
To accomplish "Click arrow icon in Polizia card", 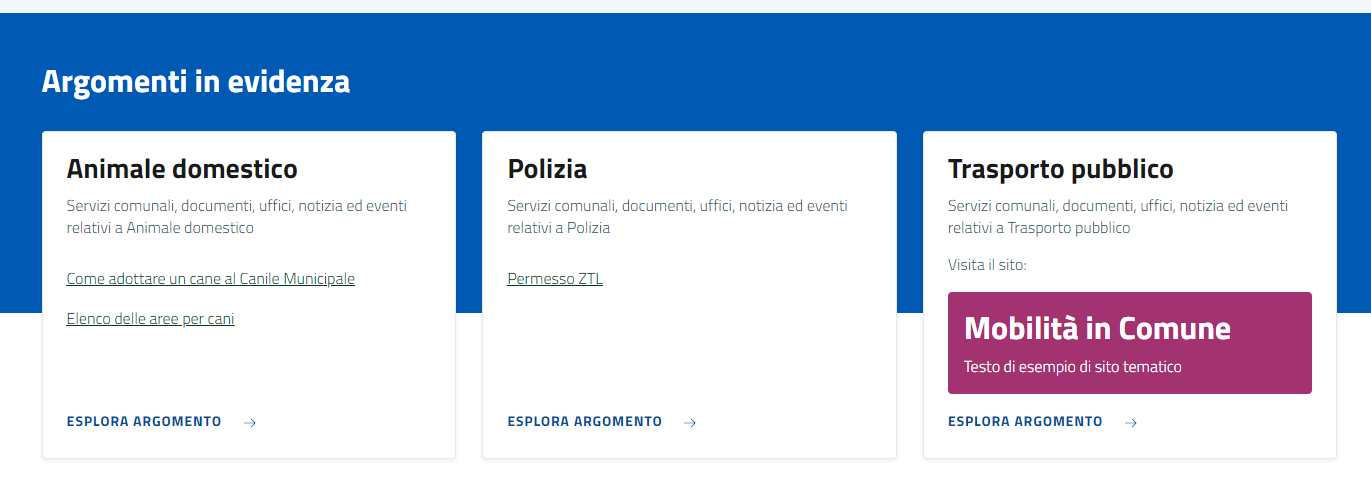I will coord(690,423).
